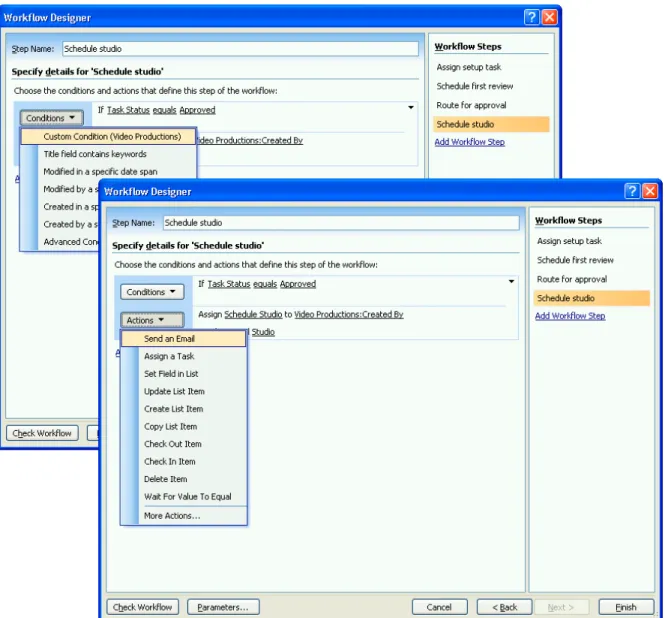
Task: Click the Finish button
Action: click(626, 607)
